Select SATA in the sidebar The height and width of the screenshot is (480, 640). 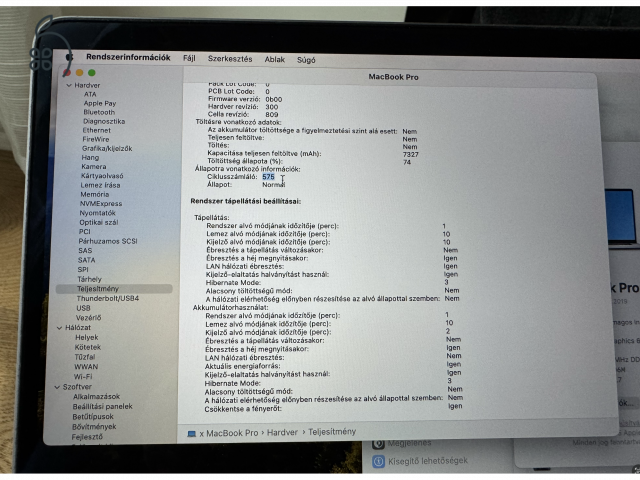pos(87,260)
